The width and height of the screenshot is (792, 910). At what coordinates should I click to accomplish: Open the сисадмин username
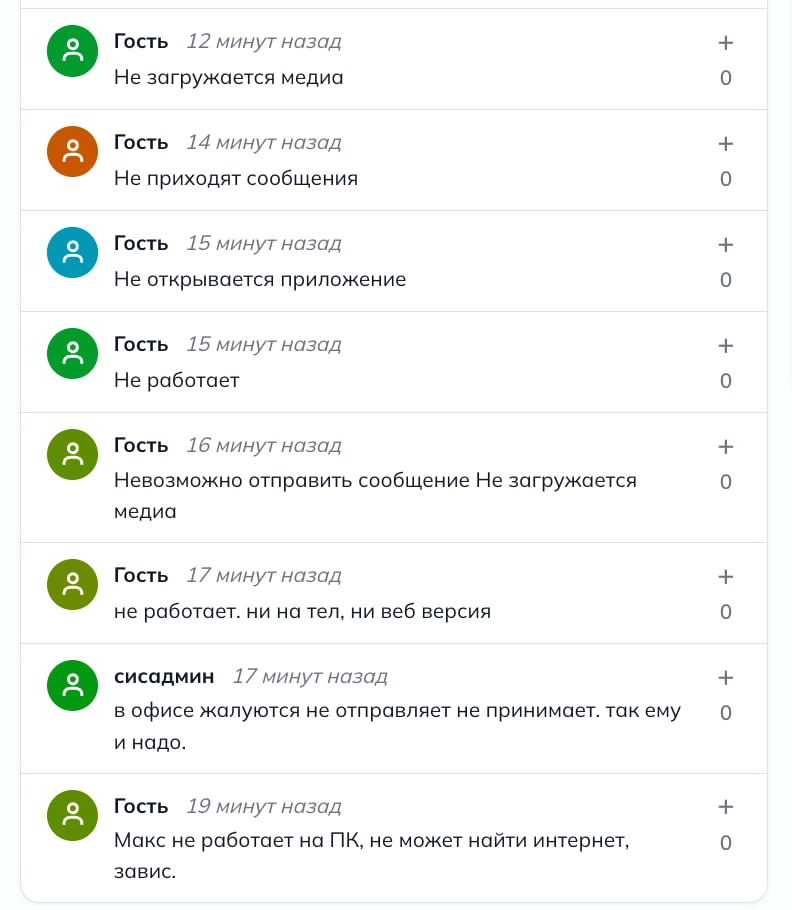(x=164, y=676)
